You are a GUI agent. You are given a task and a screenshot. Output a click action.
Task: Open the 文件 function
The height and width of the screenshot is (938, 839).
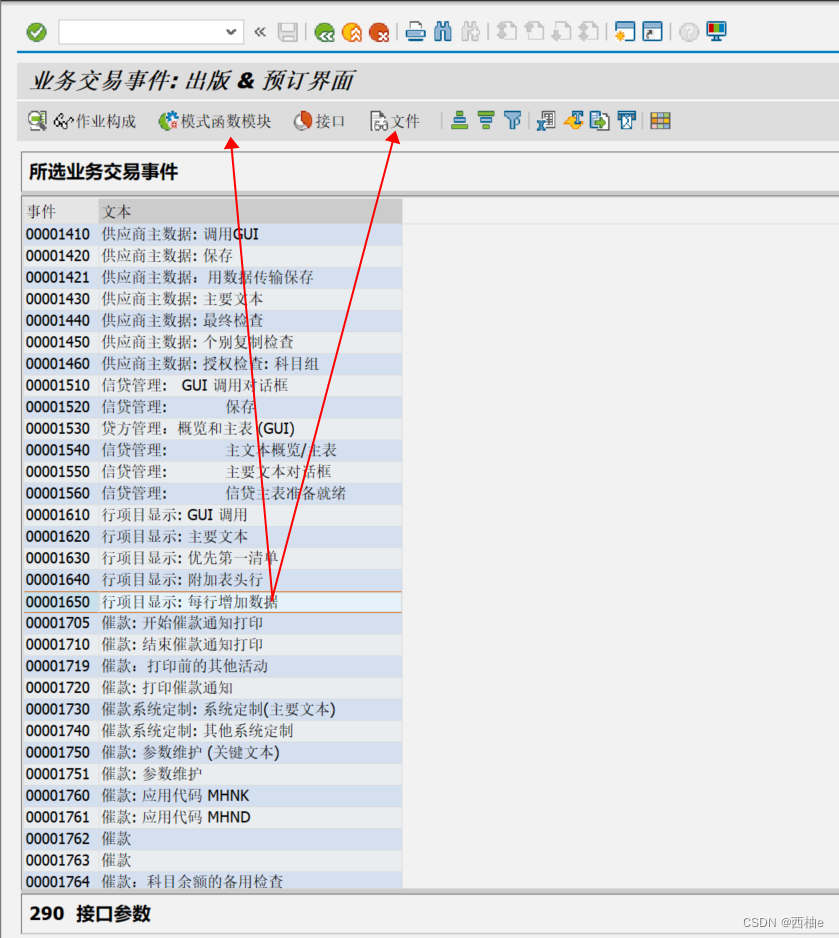(x=396, y=120)
